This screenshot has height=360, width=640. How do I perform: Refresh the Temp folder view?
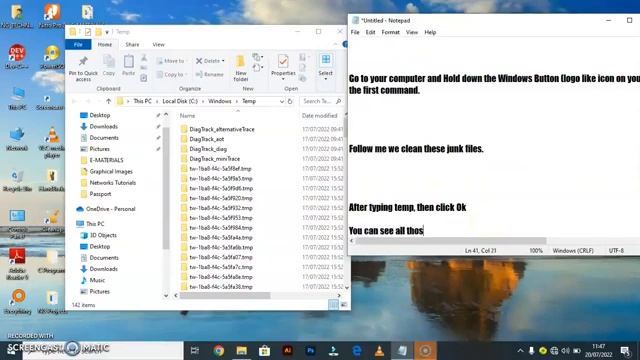click(290, 101)
